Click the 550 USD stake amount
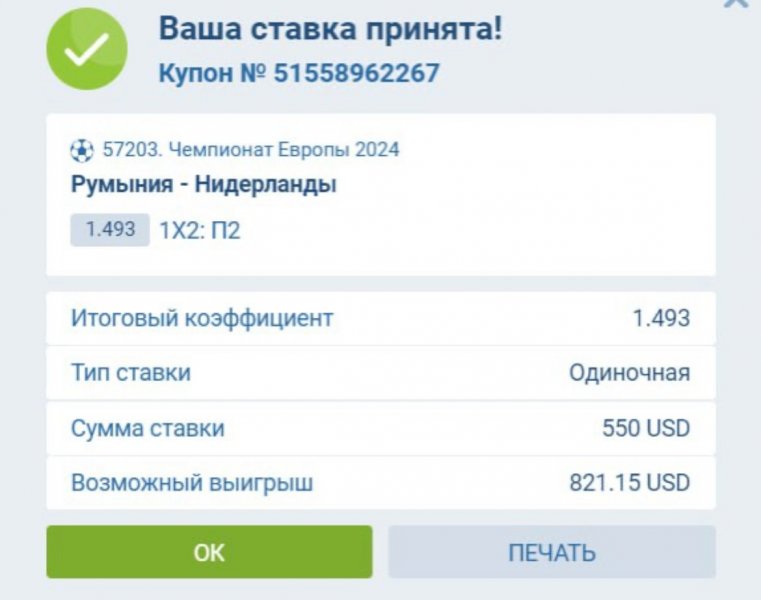The width and height of the screenshot is (761, 600). pos(645,429)
